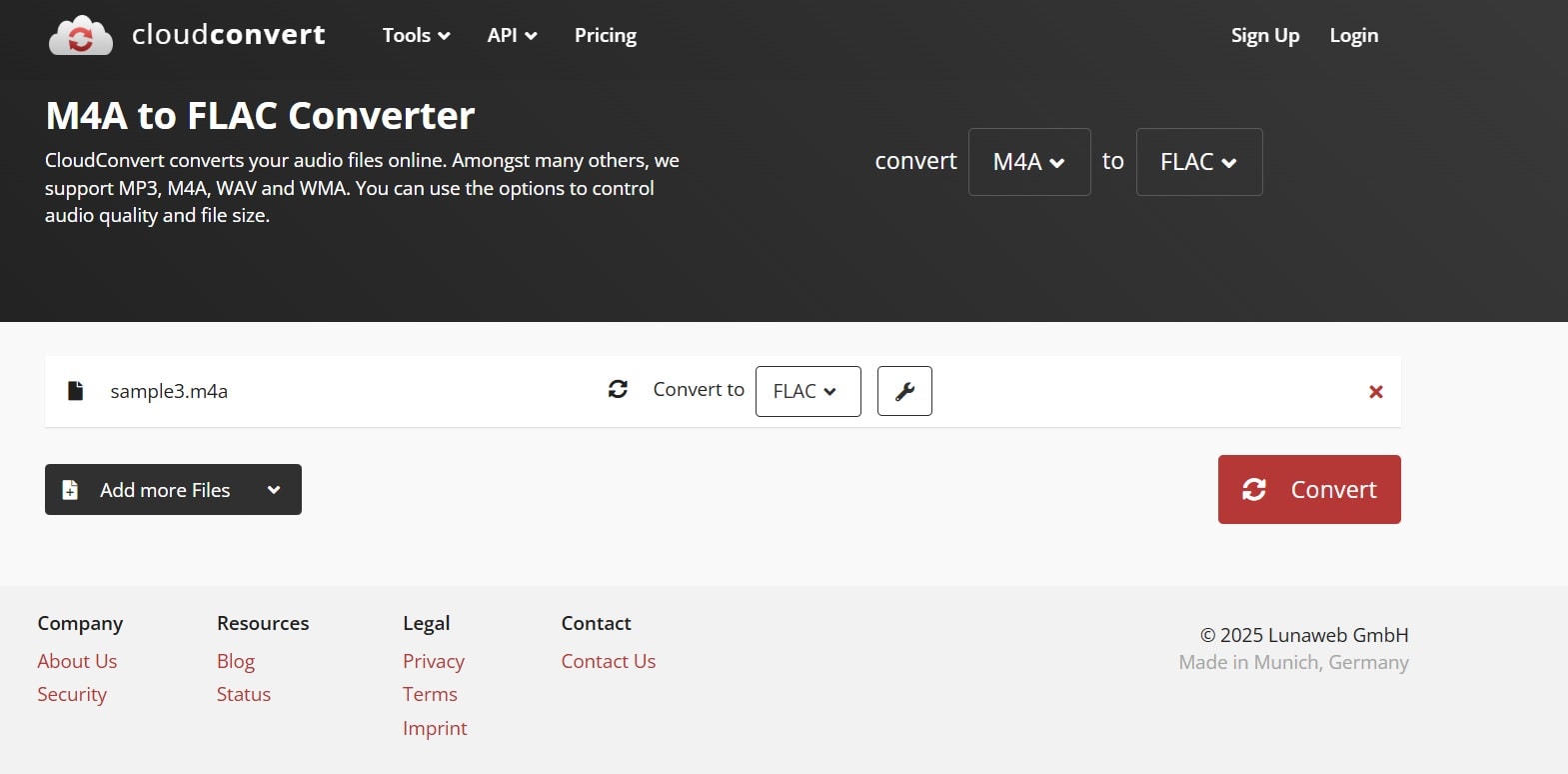
Task: Open the Contact Us link
Action: [x=609, y=661]
